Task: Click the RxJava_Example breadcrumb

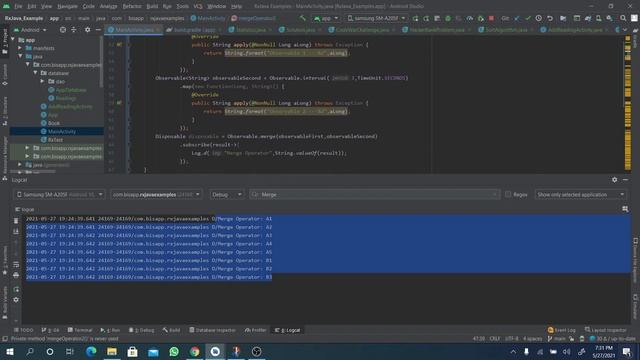Action: coord(24,18)
